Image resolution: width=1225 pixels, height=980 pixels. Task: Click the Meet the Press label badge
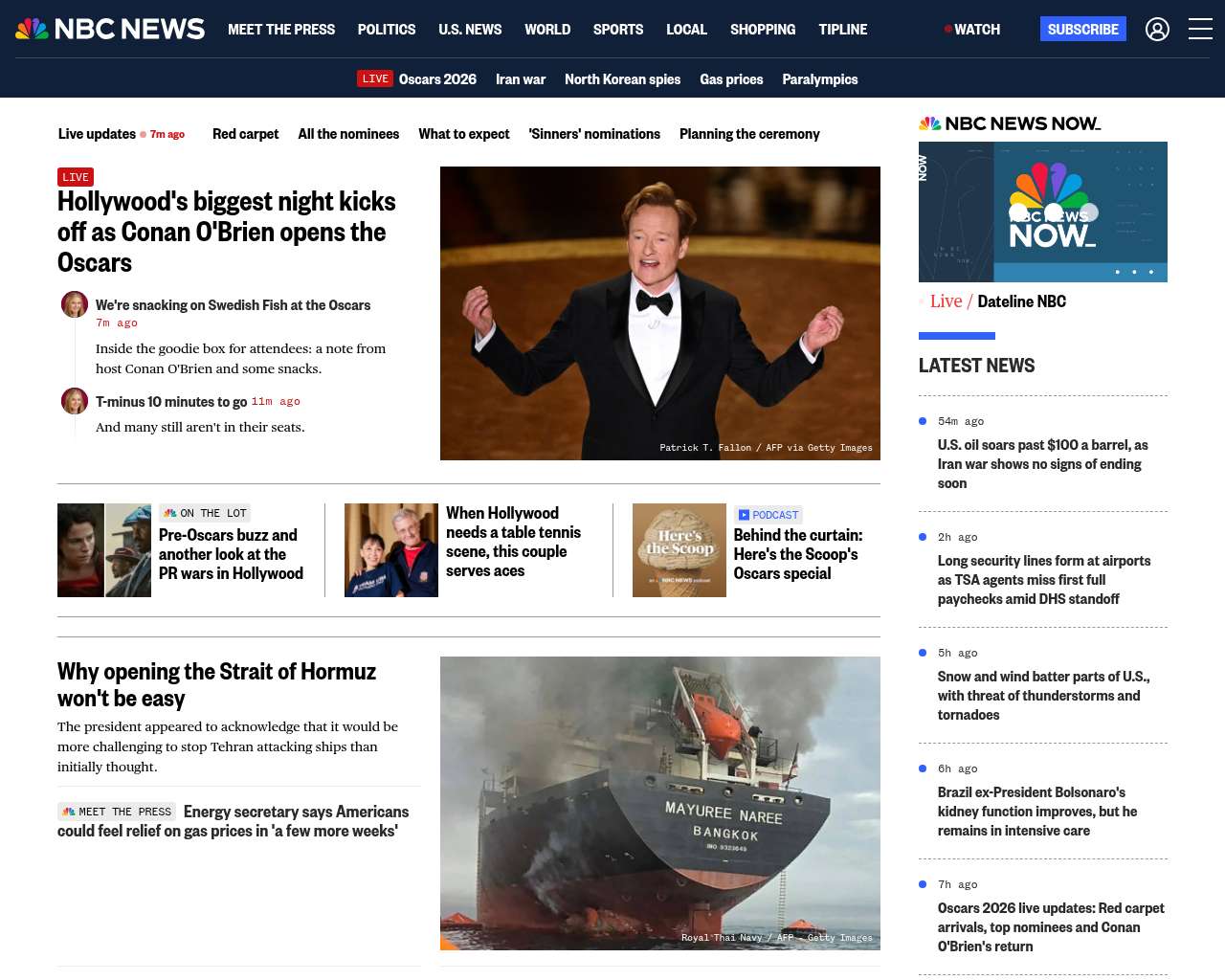[117, 812]
